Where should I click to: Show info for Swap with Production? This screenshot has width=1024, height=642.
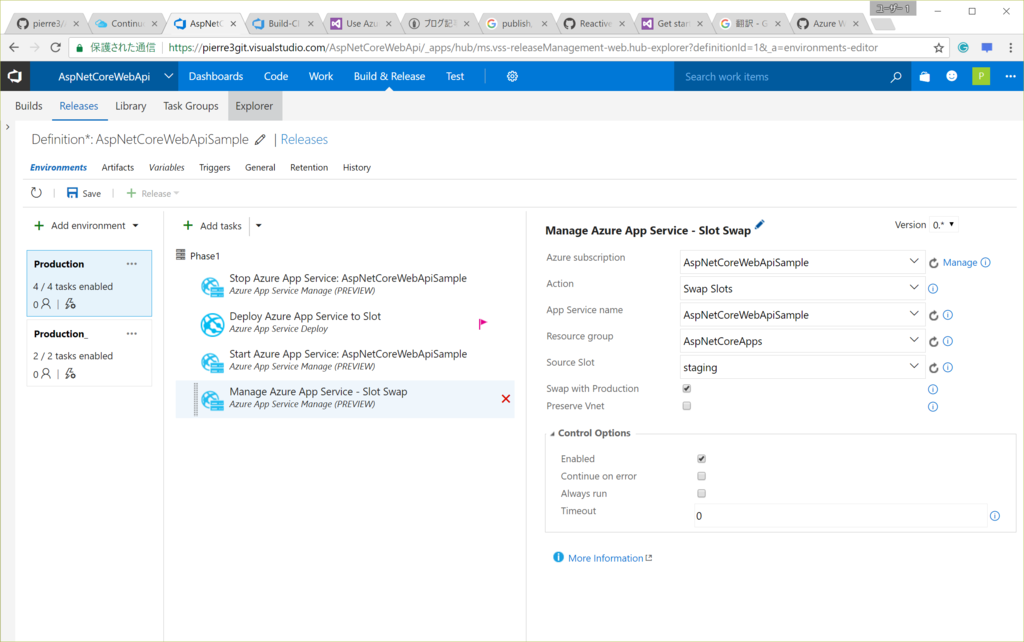pos(933,389)
